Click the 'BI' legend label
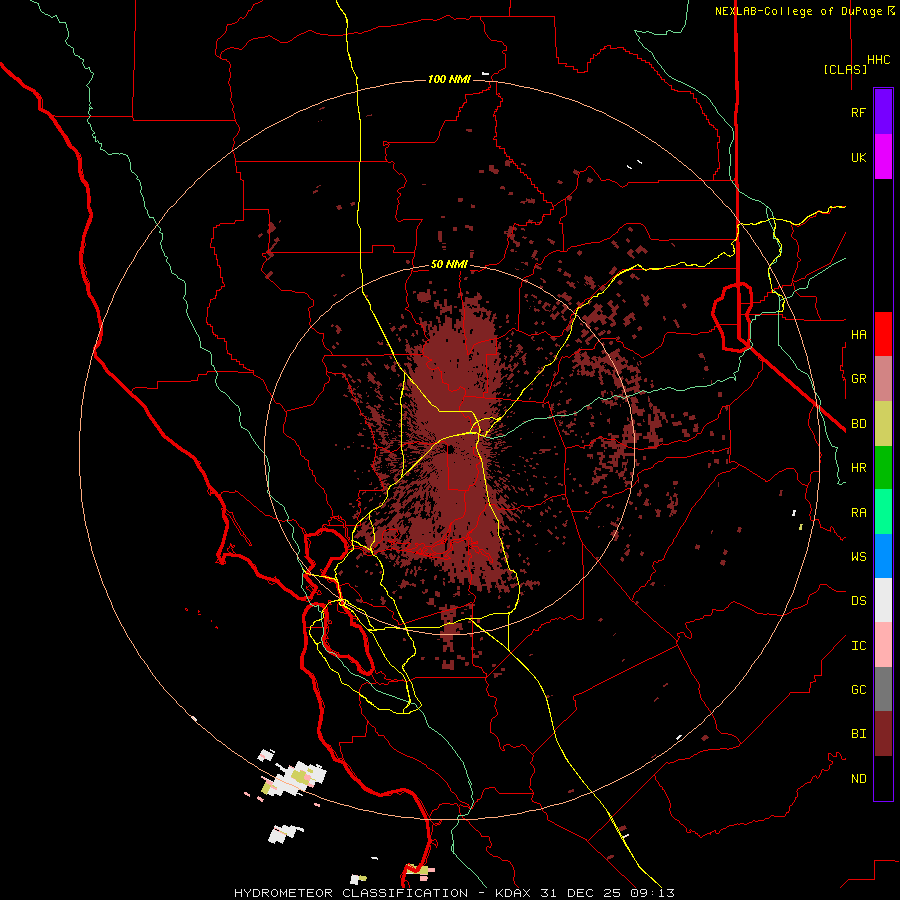Screen dimensions: 900x900 click(x=858, y=734)
